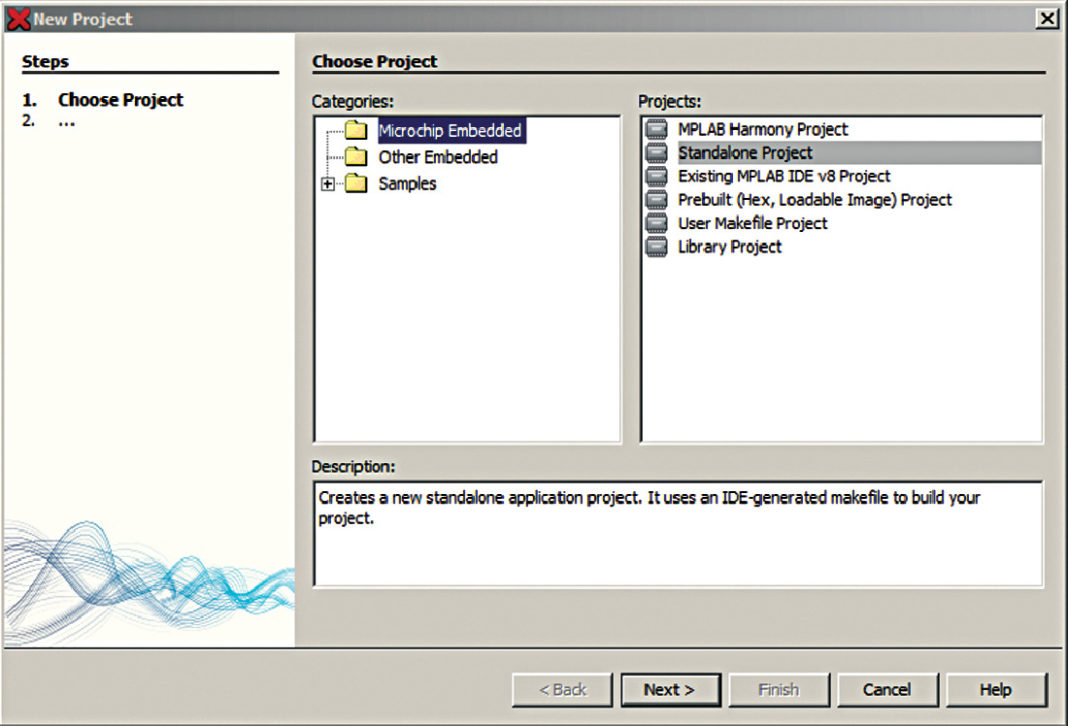
Task: Click the chip icon beside Standalone Project
Action: point(656,152)
